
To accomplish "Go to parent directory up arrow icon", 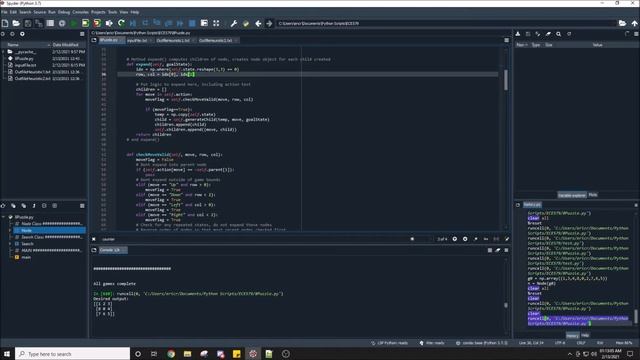I will 634,23.
